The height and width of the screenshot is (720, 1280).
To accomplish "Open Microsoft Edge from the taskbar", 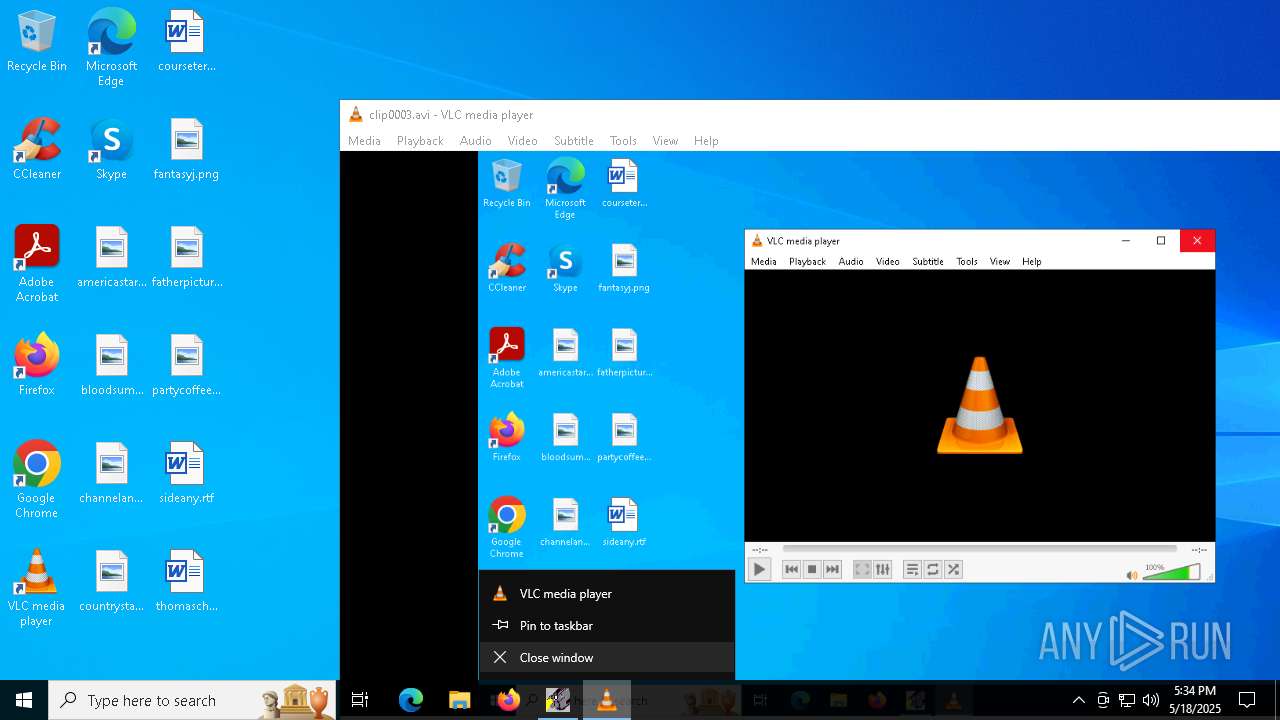I will 411,700.
